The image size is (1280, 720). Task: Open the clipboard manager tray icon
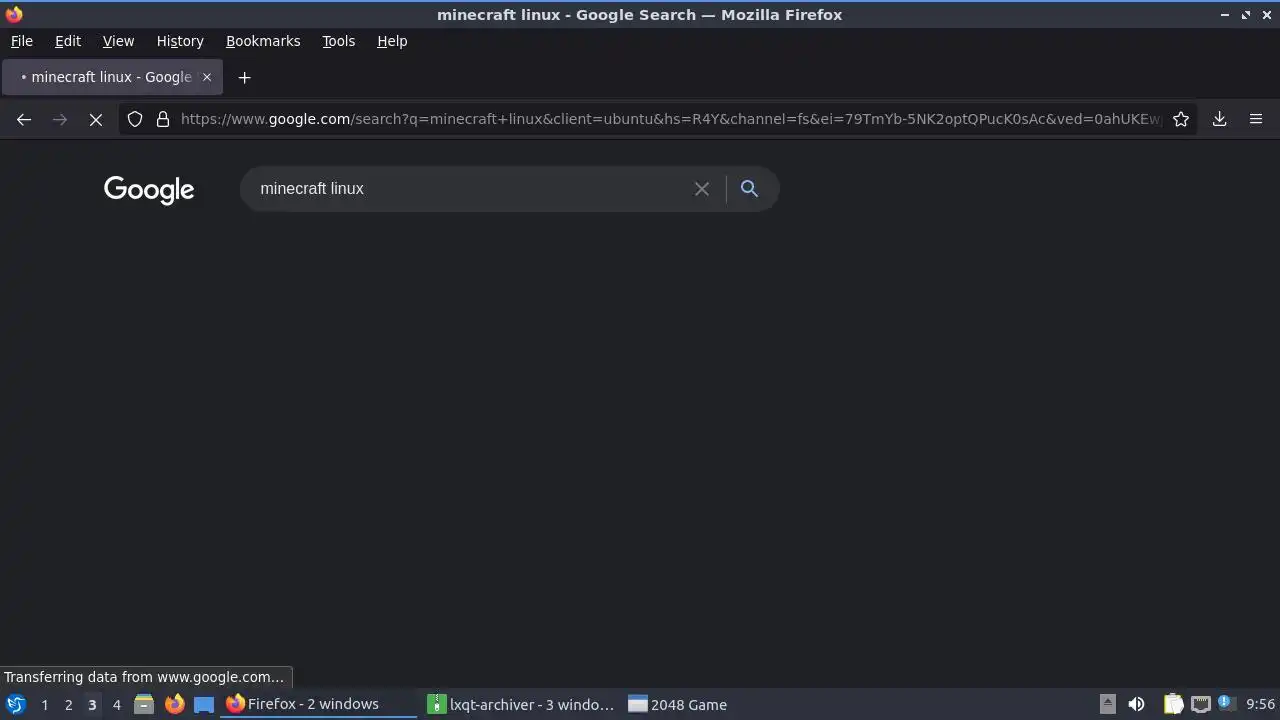click(x=1174, y=704)
